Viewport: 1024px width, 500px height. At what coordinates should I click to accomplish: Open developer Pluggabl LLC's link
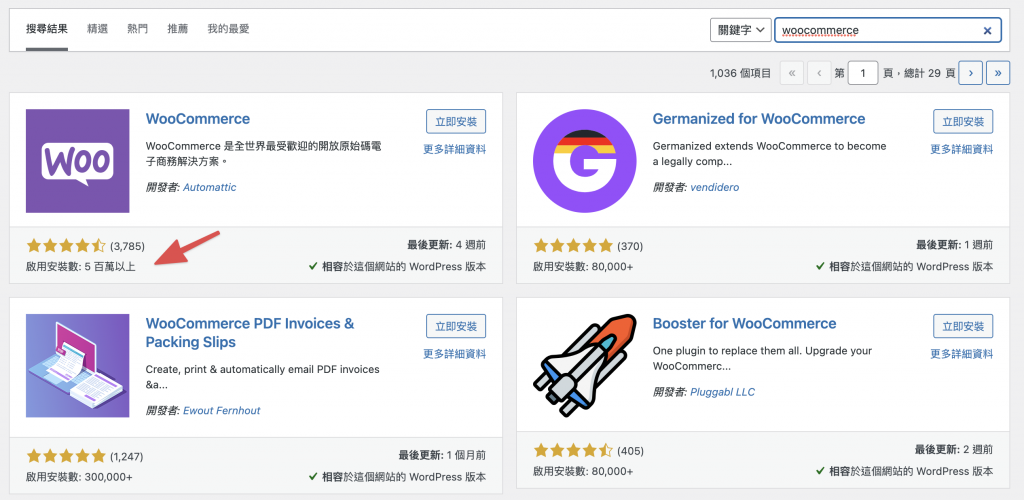point(722,392)
